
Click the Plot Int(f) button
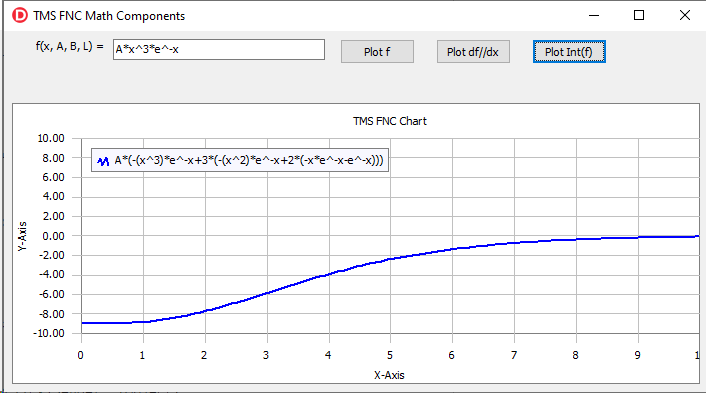pos(569,52)
